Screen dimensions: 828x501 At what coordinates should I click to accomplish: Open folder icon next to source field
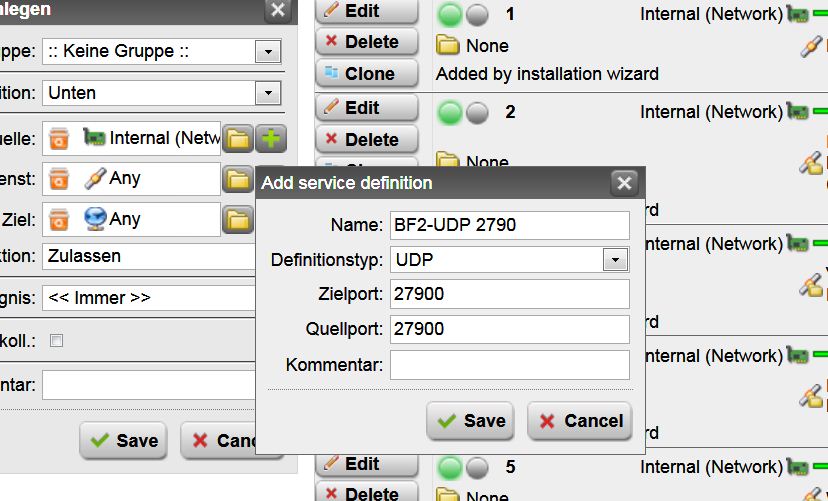(x=237, y=138)
